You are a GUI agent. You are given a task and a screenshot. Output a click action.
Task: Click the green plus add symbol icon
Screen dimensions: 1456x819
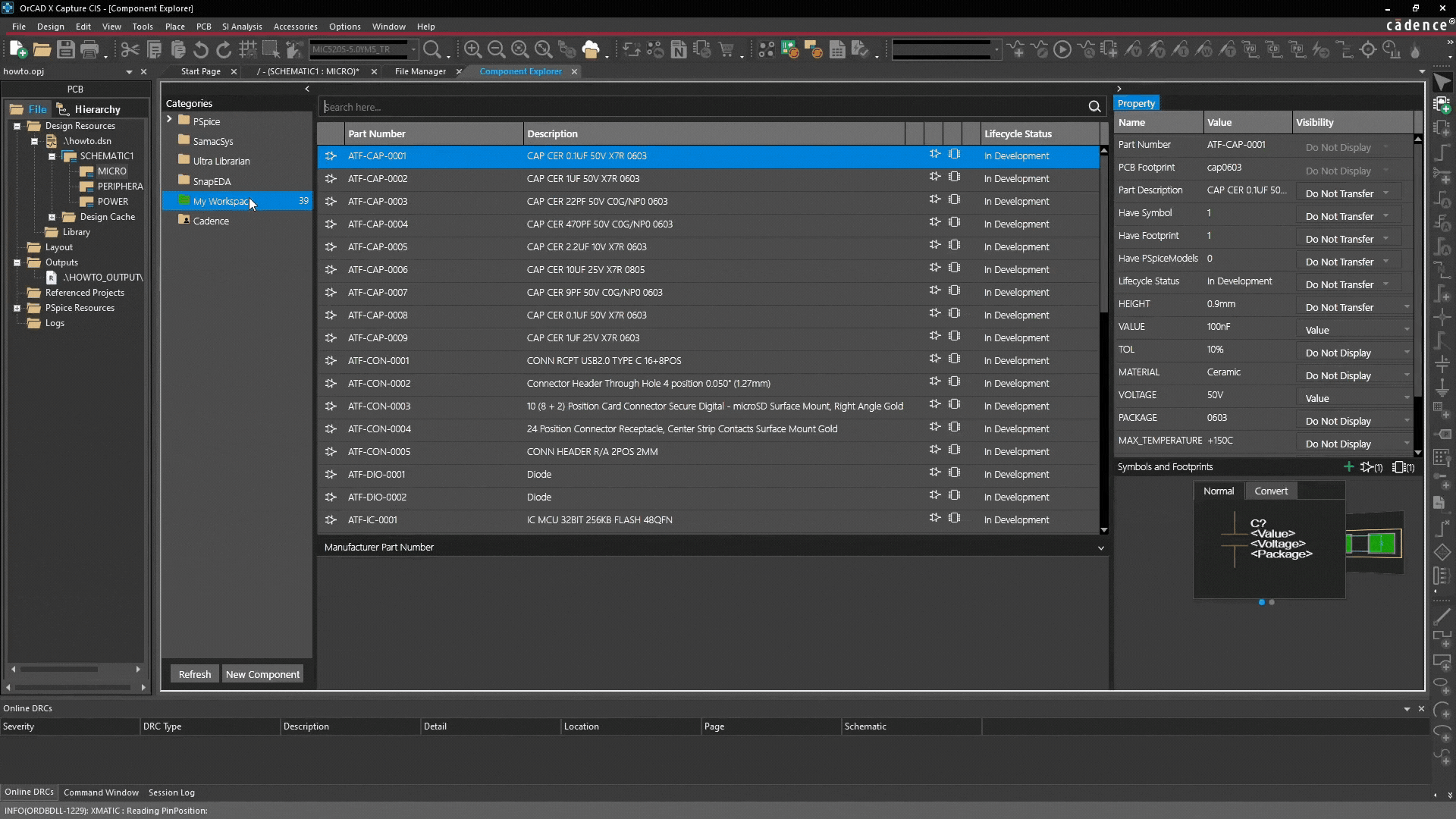(1348, 467)
